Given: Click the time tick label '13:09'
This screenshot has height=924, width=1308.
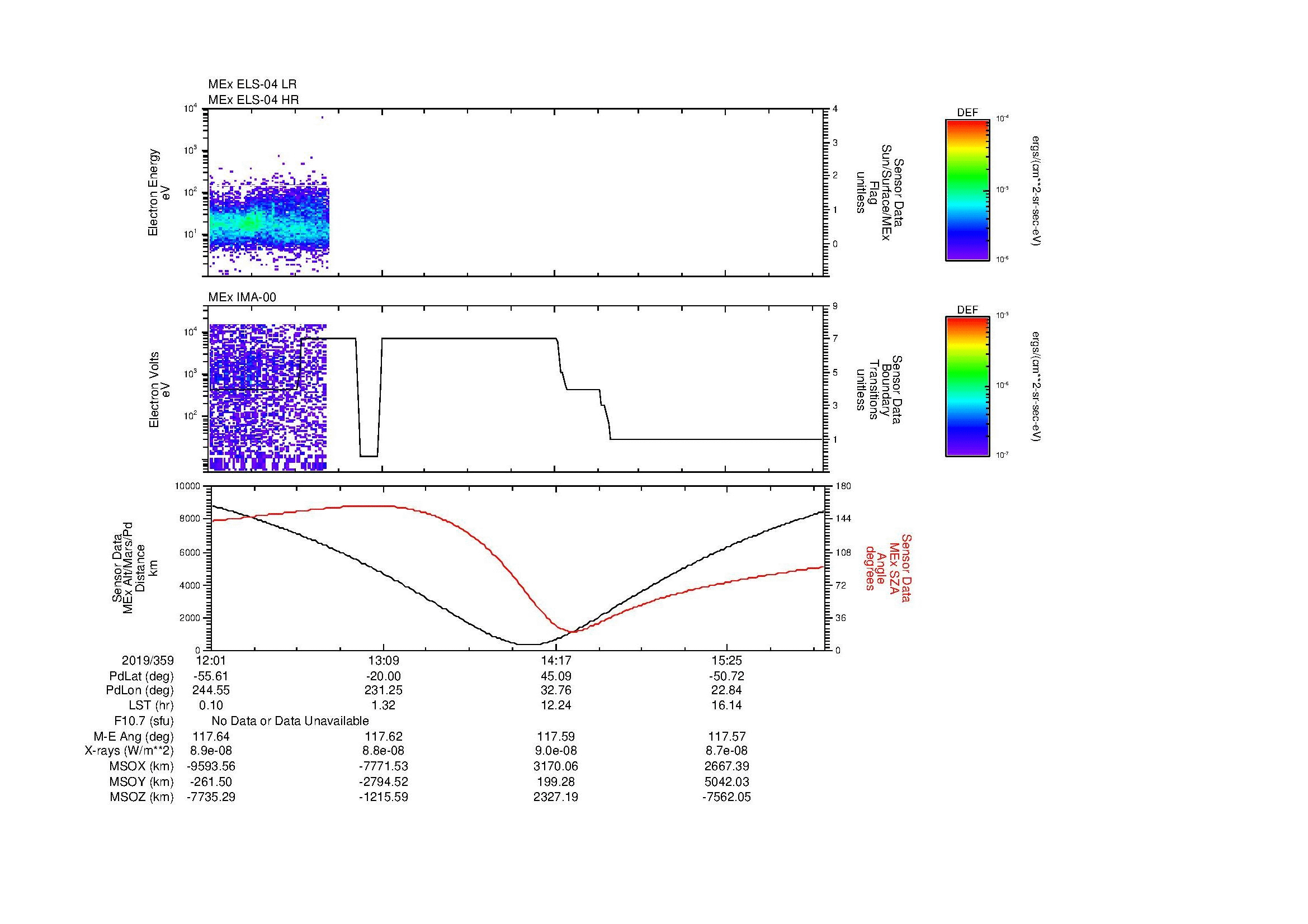Looking at the screenshot, I should click(384, 661).
